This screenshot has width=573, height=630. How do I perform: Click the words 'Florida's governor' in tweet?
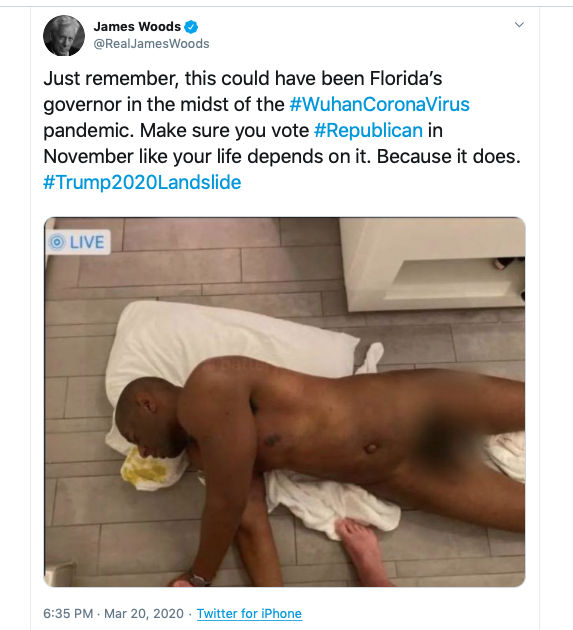tap(405, 78)
